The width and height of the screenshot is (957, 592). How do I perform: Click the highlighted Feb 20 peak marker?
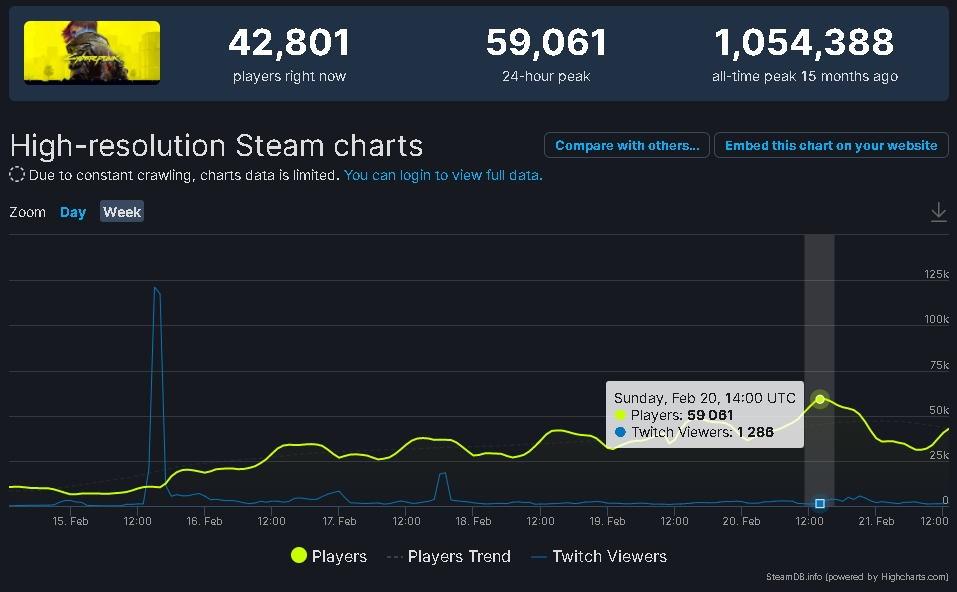coord(819,399)
